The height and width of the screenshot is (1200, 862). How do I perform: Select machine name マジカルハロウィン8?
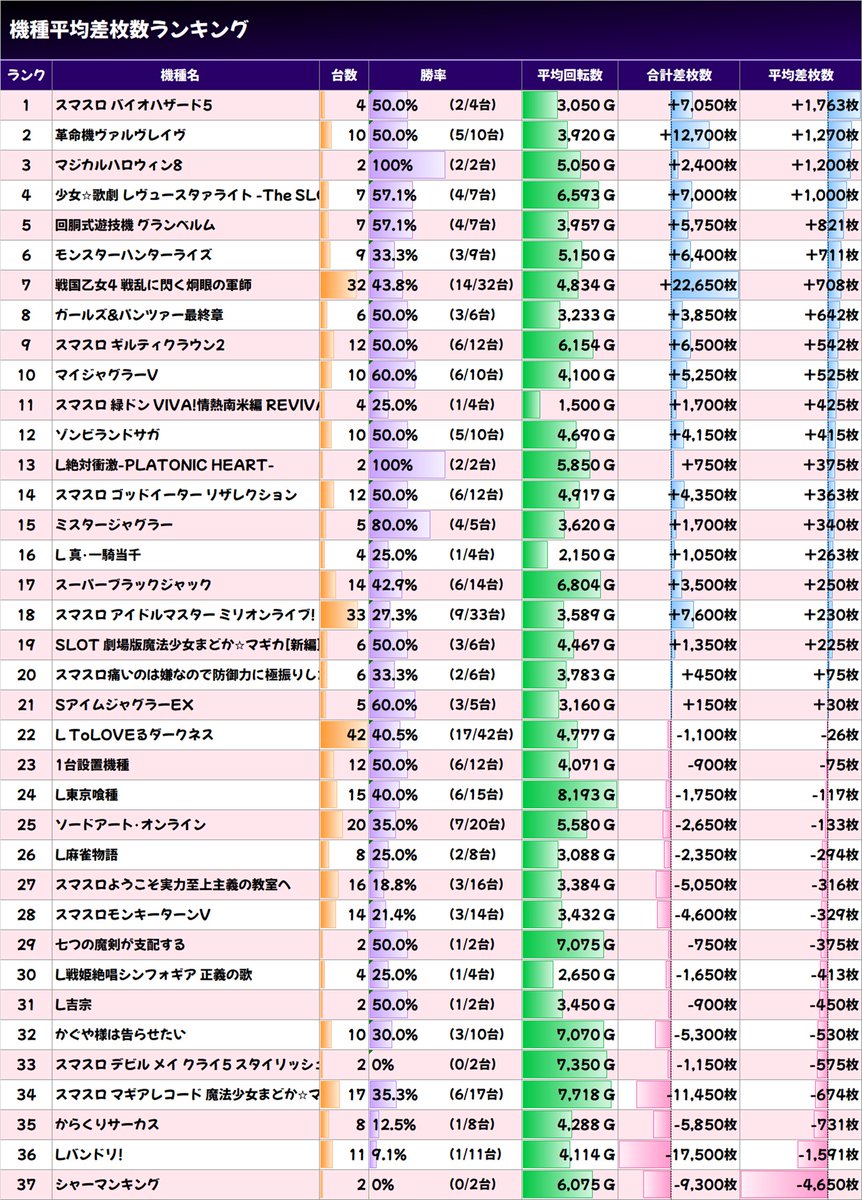point(117,165)
